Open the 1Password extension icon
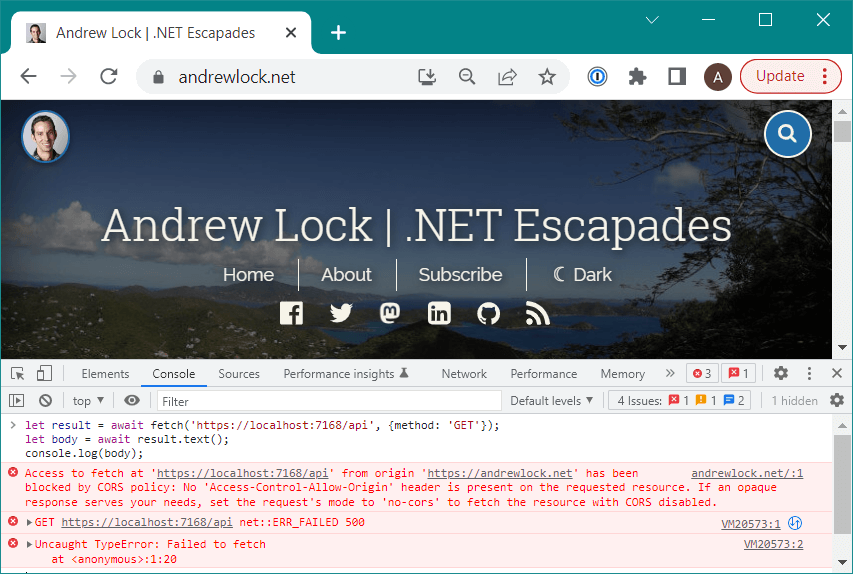The height and width of the screenshot is (574, 853). (597, 77)
